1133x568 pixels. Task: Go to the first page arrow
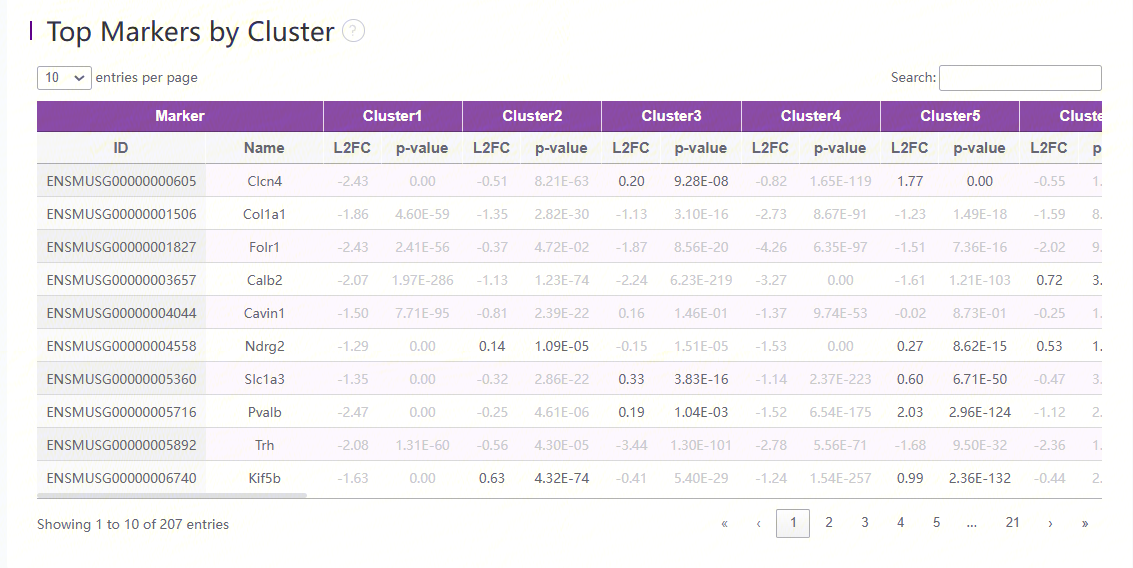(x=724, y=523)
